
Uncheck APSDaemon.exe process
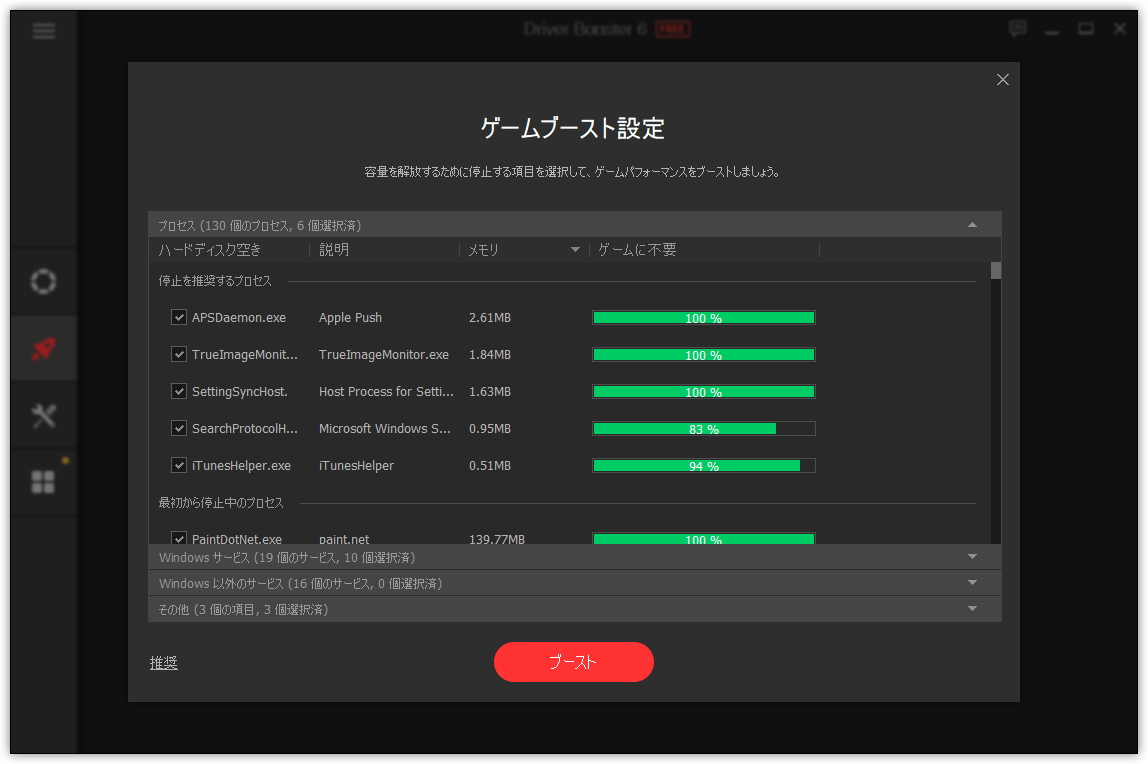pos(179,317)
